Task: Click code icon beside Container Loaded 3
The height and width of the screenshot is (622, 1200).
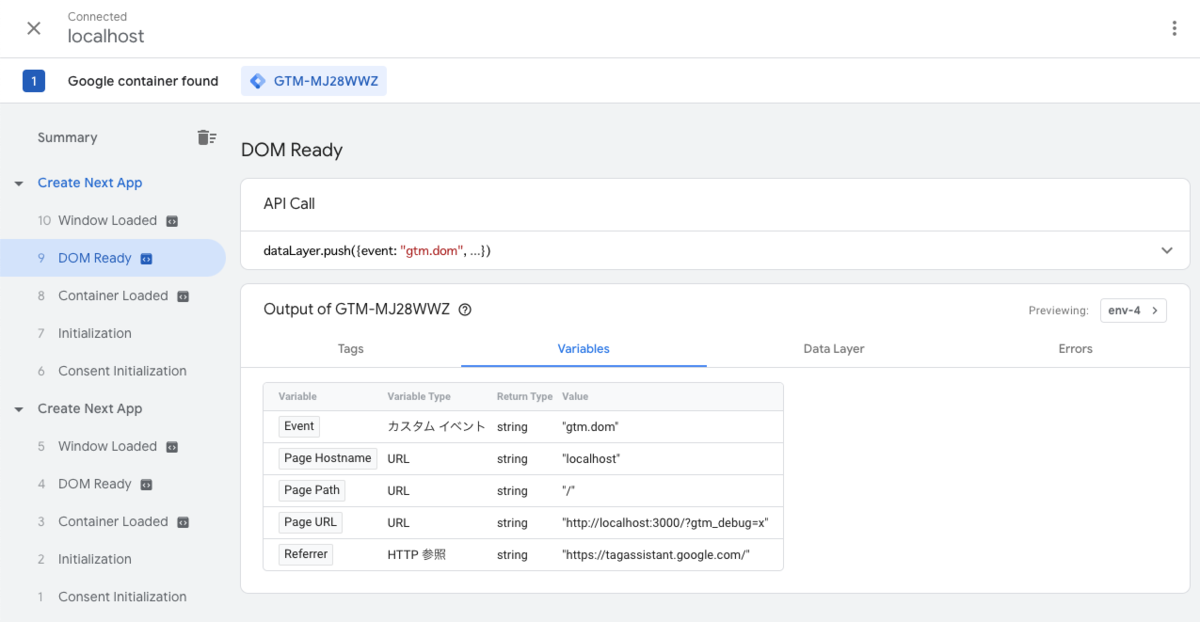Action: 183,522
